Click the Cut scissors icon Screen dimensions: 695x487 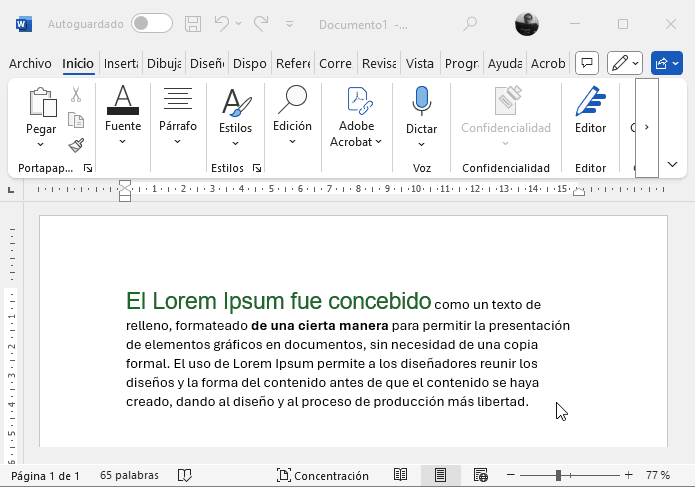(x=76, y=95)
